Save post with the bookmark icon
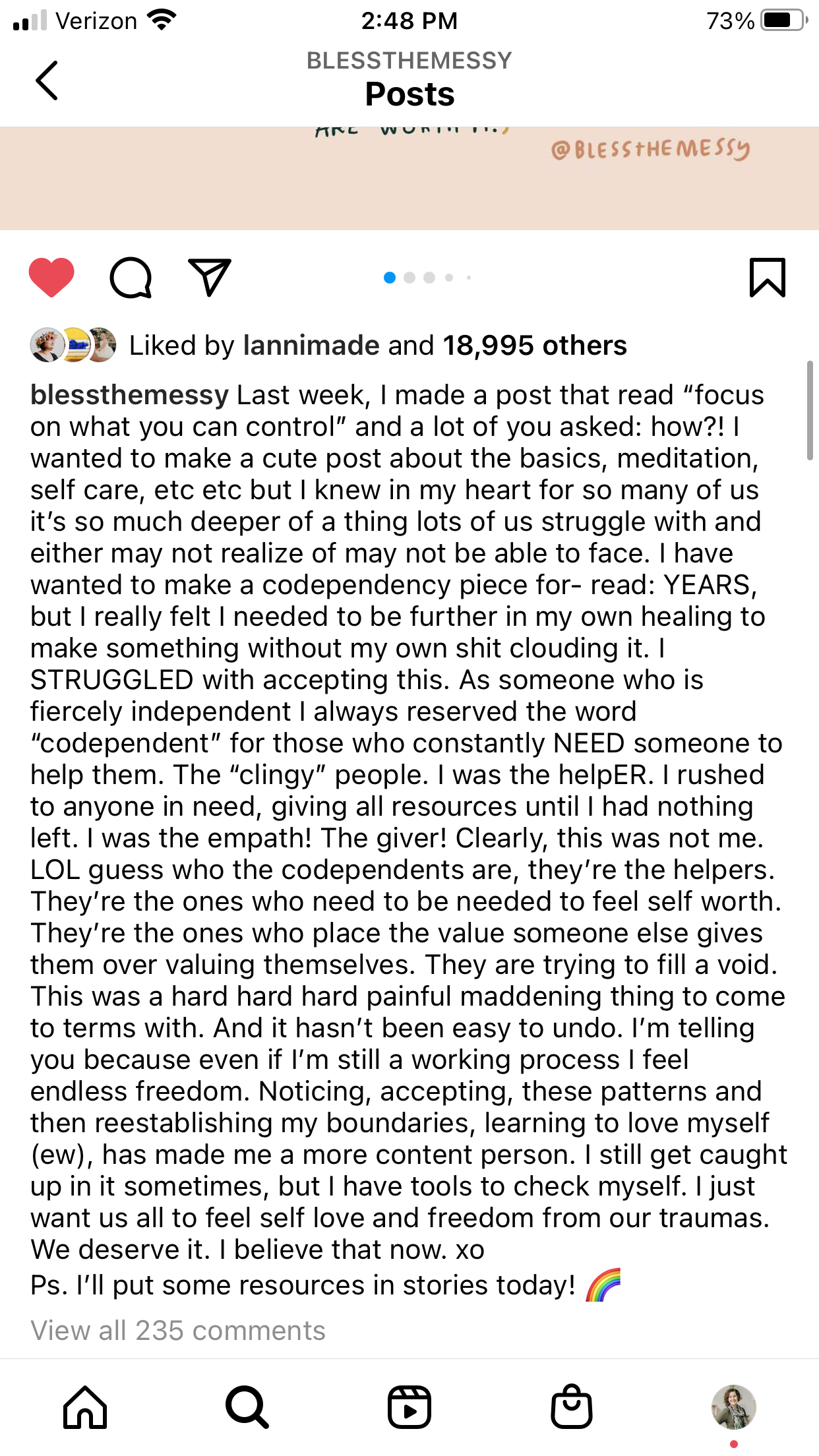This screenshot has height=1456, width=819. pos(767,278)
